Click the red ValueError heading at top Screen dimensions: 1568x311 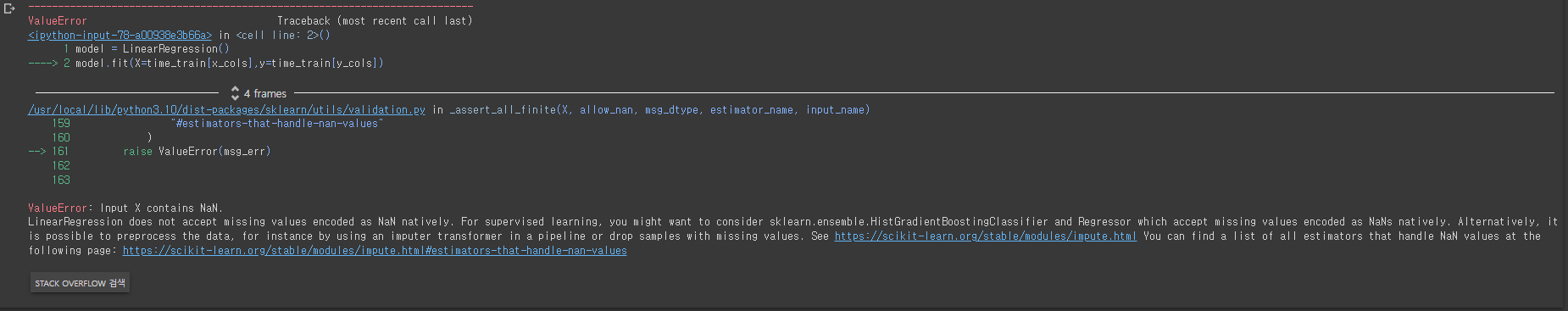click(57, 21)
